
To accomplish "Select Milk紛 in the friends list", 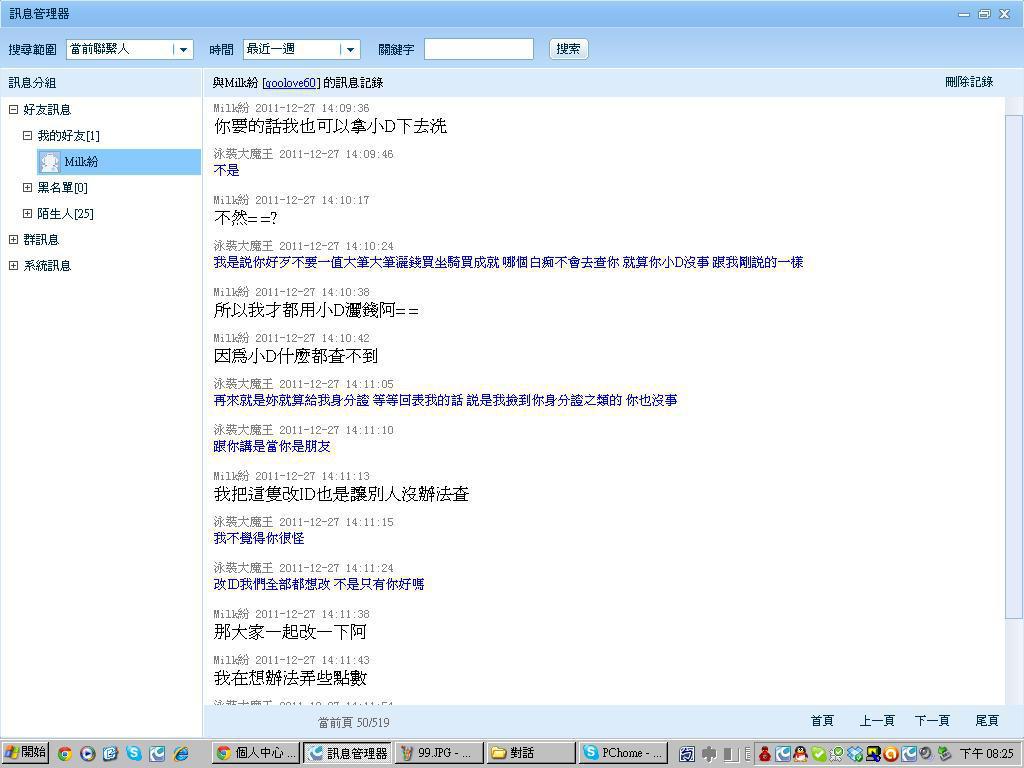I will tap(119, 162).
